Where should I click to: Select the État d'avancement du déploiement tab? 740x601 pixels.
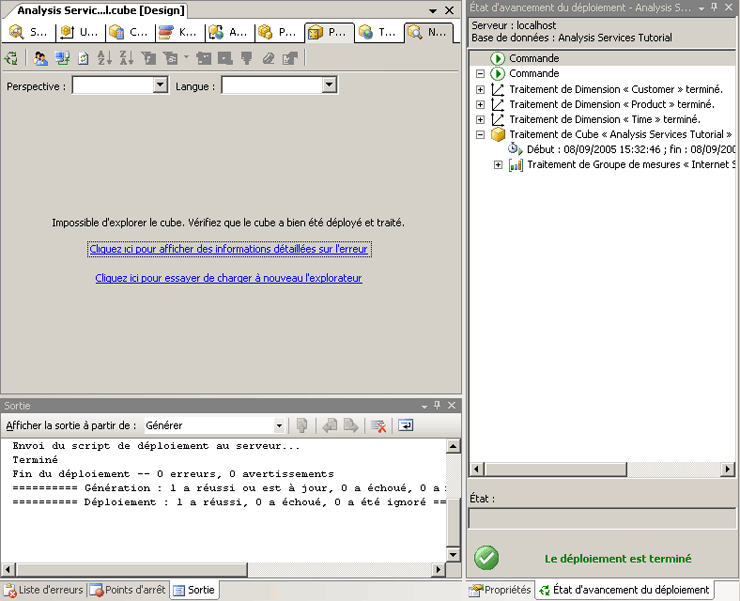(x=624, y=590)
